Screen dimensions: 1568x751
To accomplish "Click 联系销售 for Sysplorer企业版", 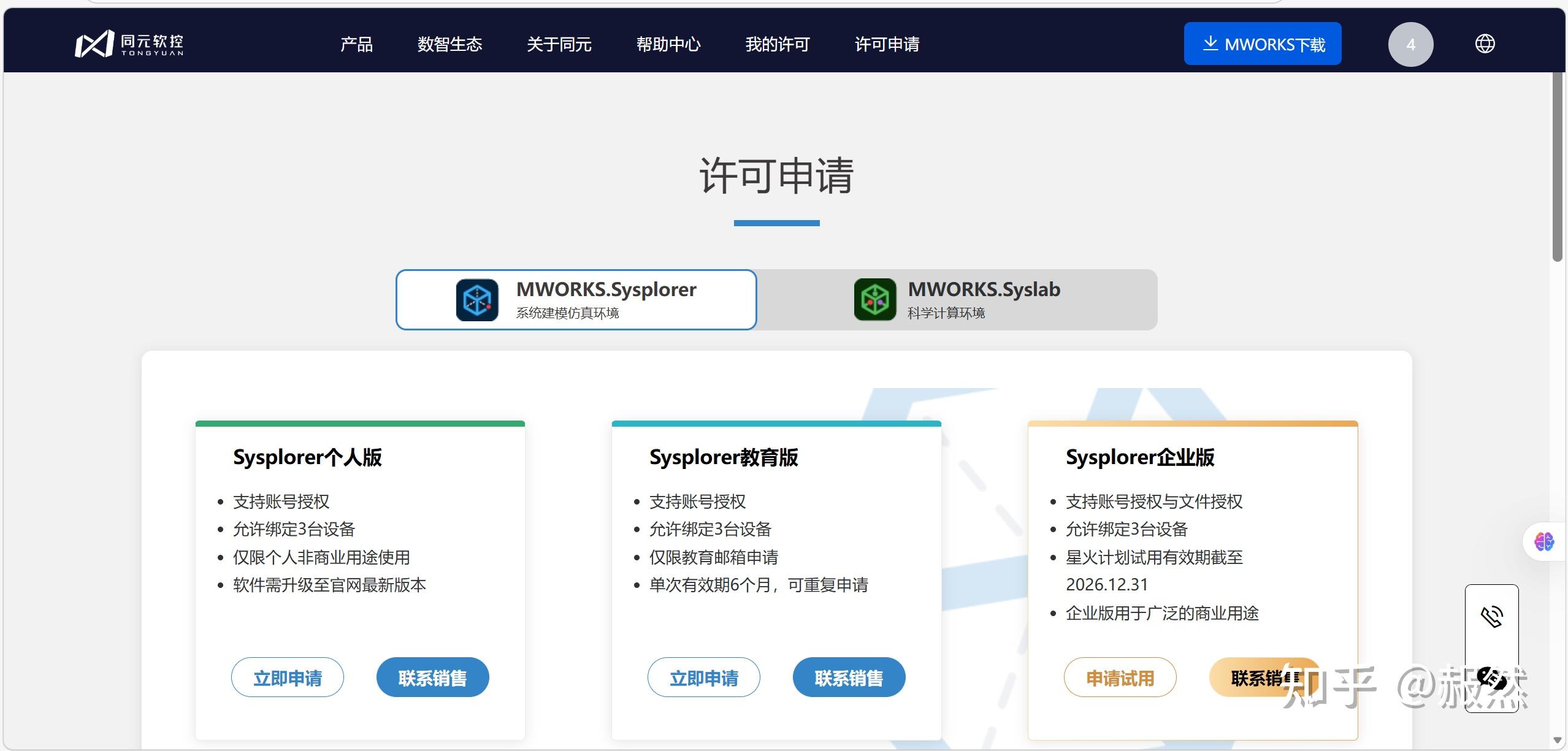I will [1265, 677].
